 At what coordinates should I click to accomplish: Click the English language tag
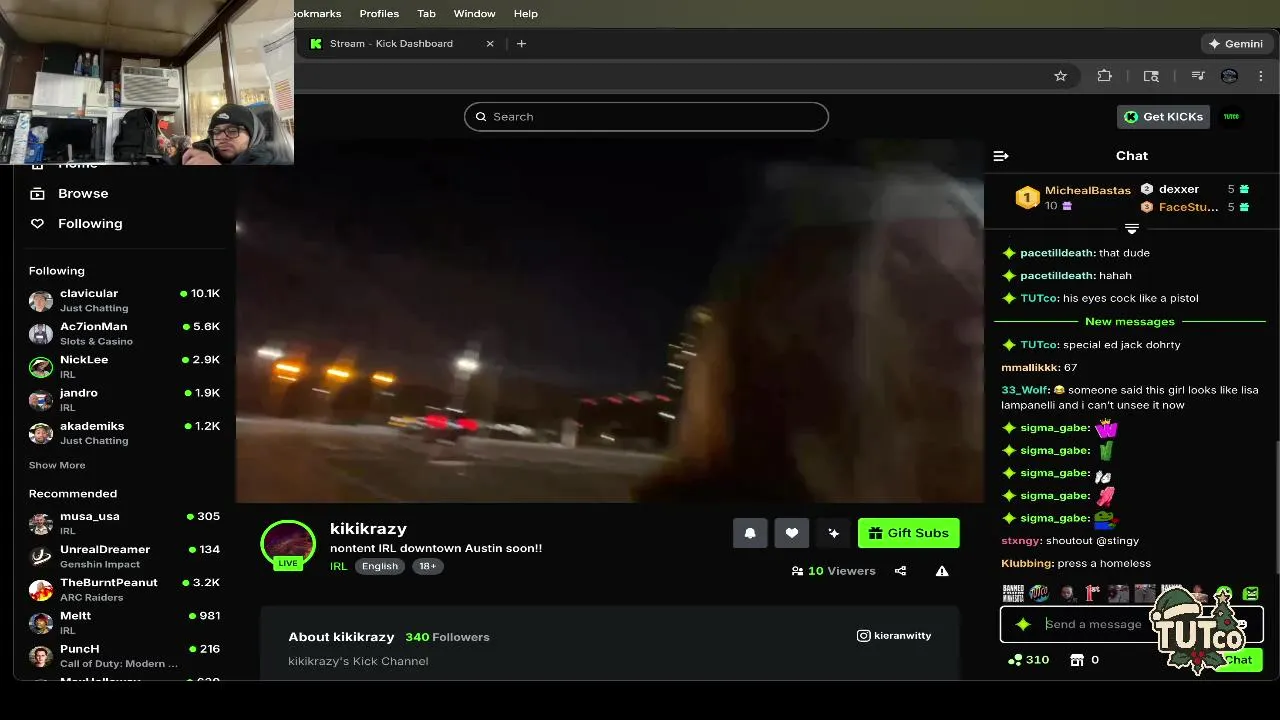pyautogui.click(x=380, y=566)
